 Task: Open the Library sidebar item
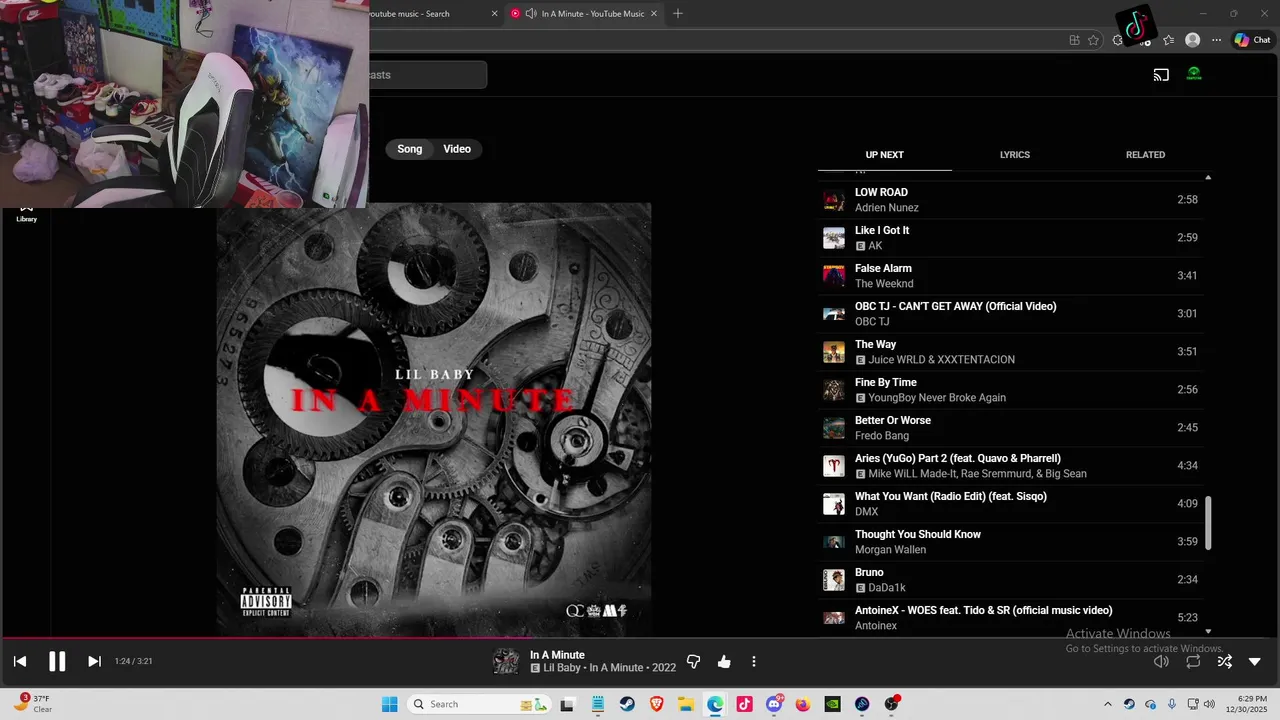pyautogui.click(x=27, y=213)
